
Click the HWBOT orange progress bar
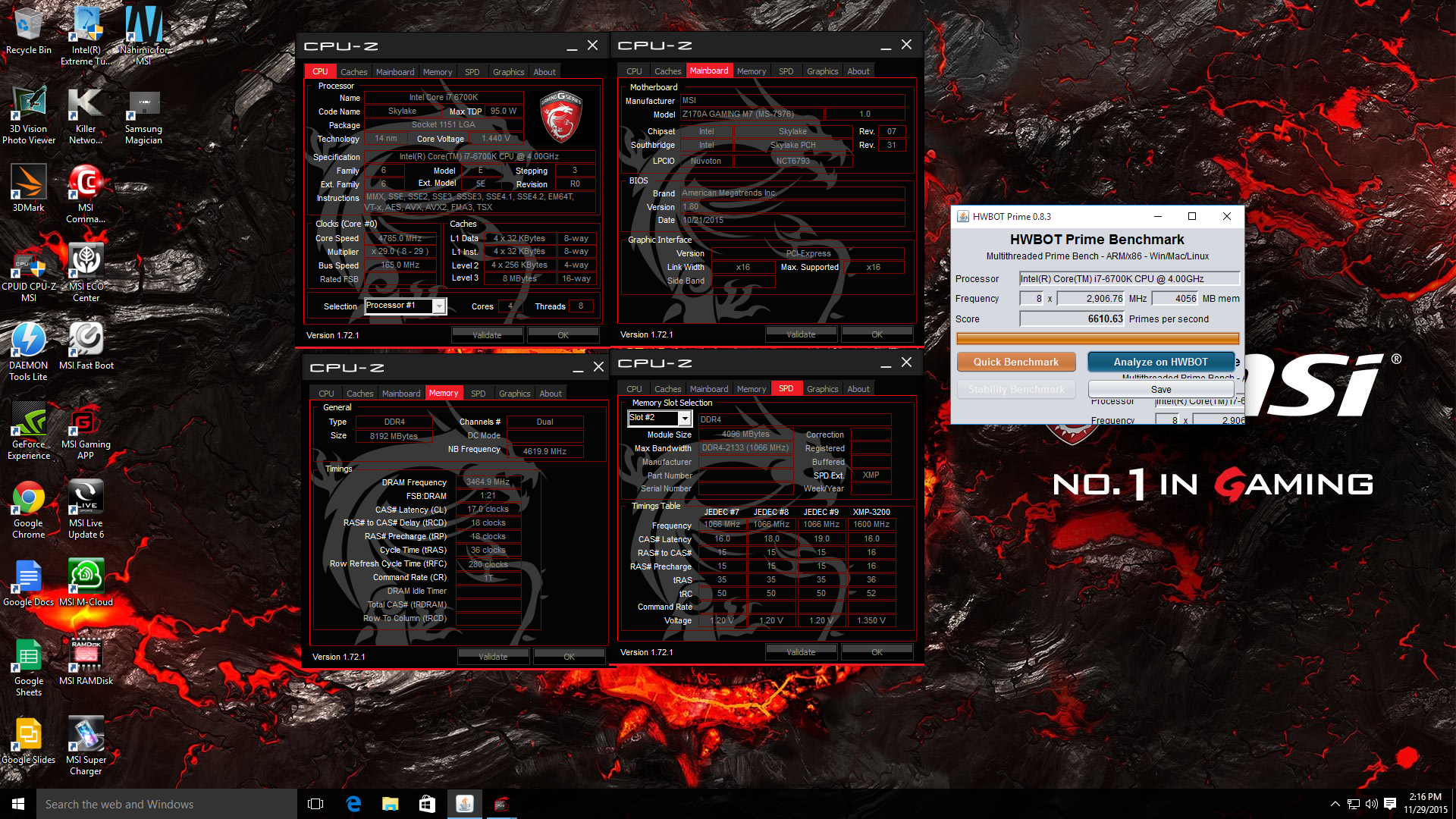coord(1097,339)
